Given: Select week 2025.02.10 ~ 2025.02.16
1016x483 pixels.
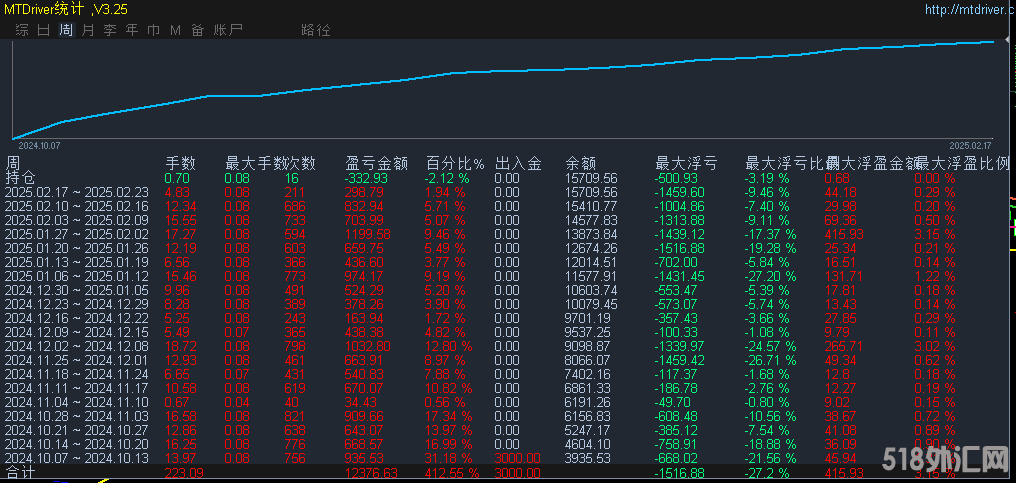Looking at the screenshot, I should pyautogui.click(x=76, y=207).
